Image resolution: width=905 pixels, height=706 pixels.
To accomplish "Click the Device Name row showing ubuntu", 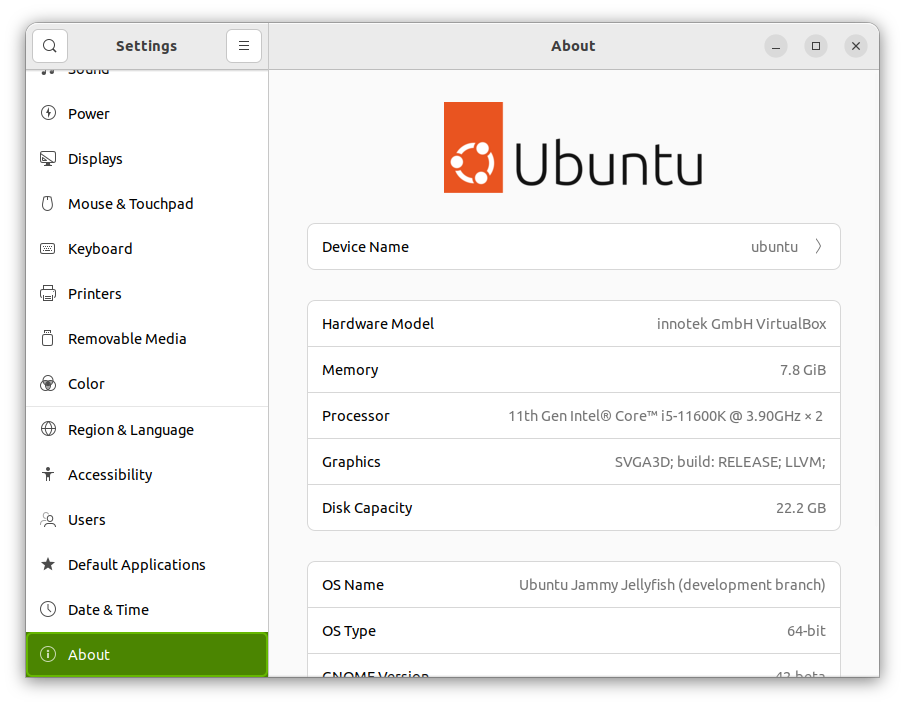I will (x=573, y=246).
